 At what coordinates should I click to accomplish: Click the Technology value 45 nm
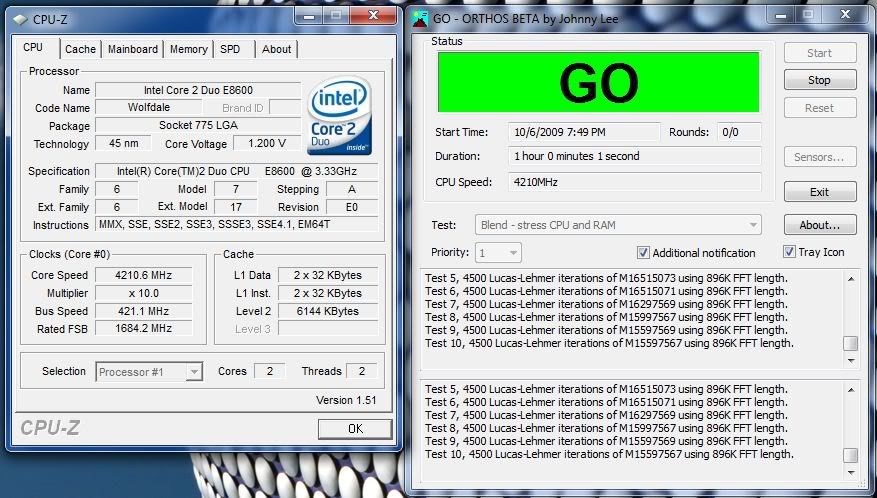124,143
